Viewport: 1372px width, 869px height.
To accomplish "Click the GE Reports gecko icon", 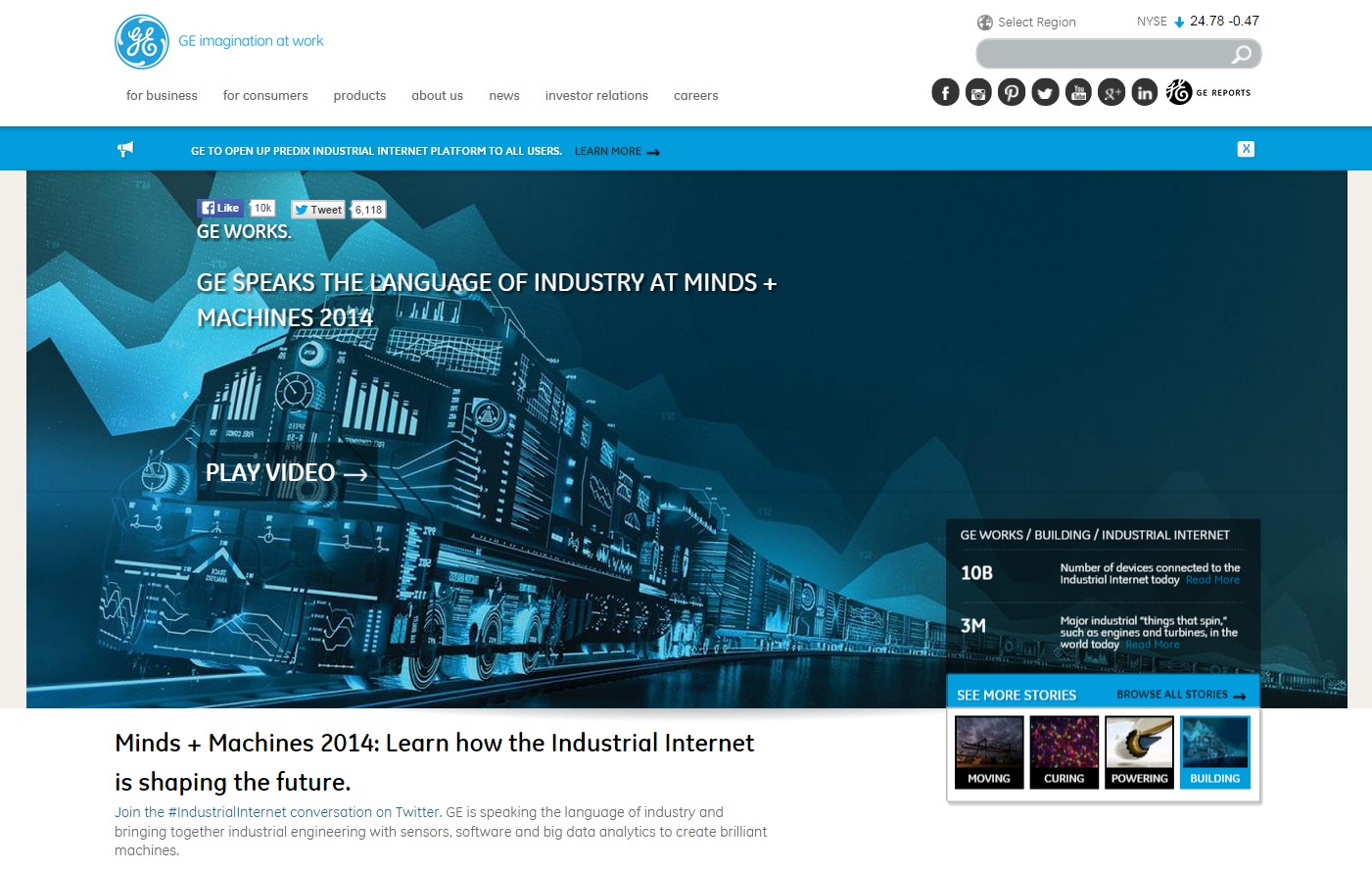I will click(1178, 91).
